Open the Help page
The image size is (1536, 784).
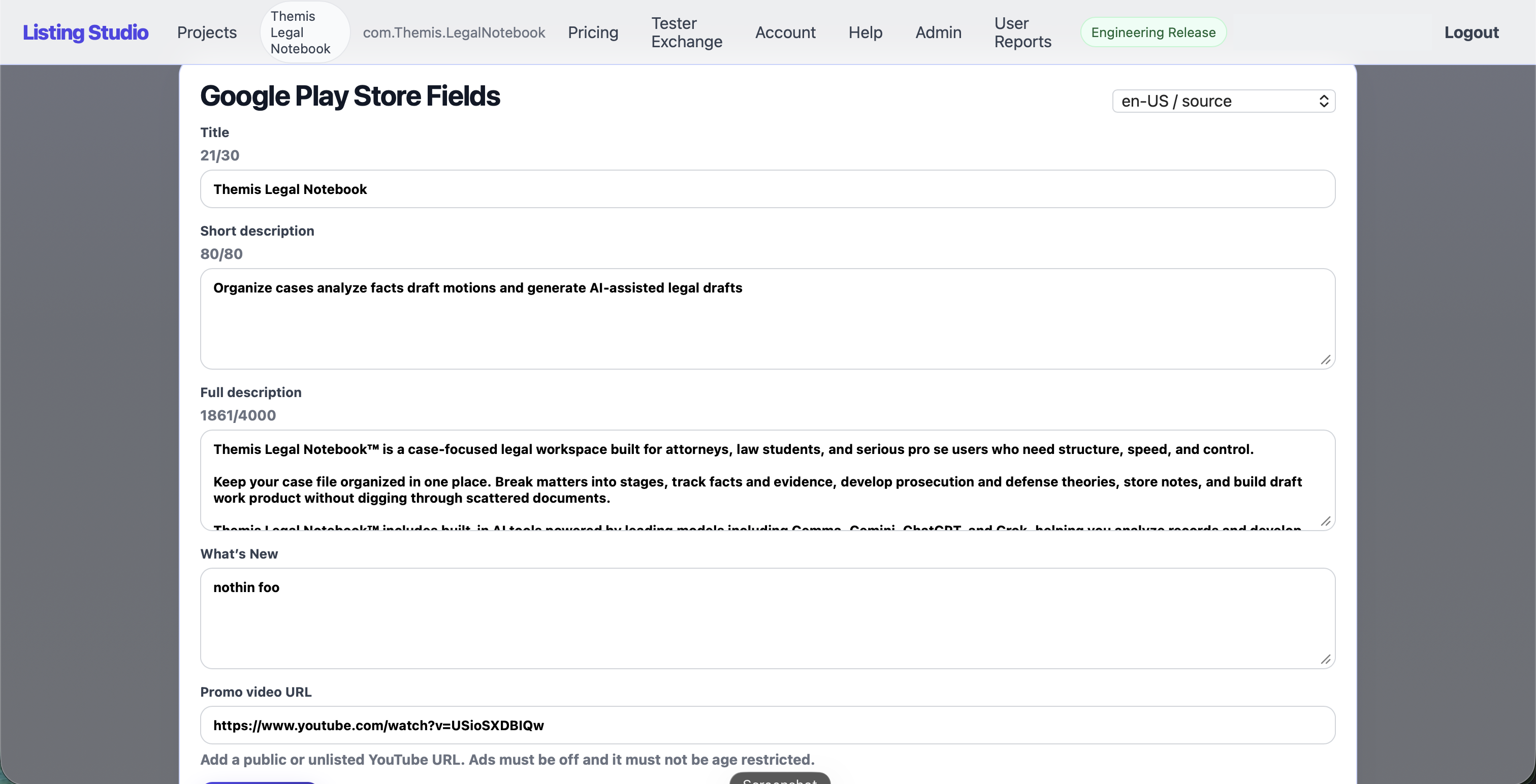(x=865, y=32)
